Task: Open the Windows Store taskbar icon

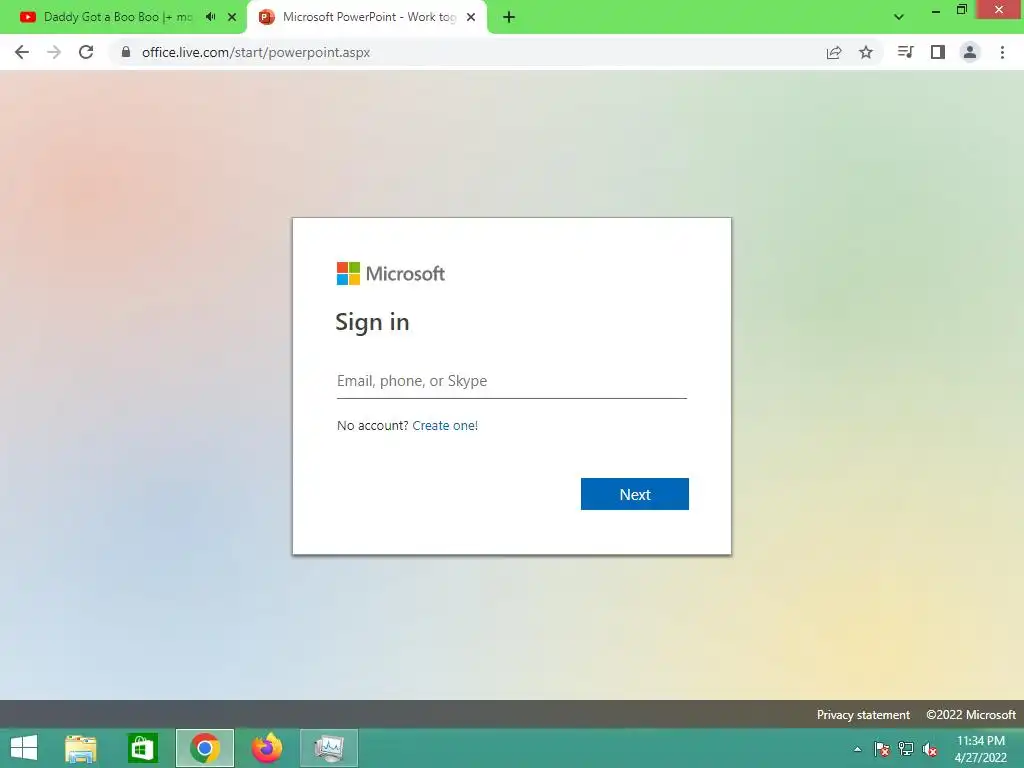Action: tap(142, 748)
